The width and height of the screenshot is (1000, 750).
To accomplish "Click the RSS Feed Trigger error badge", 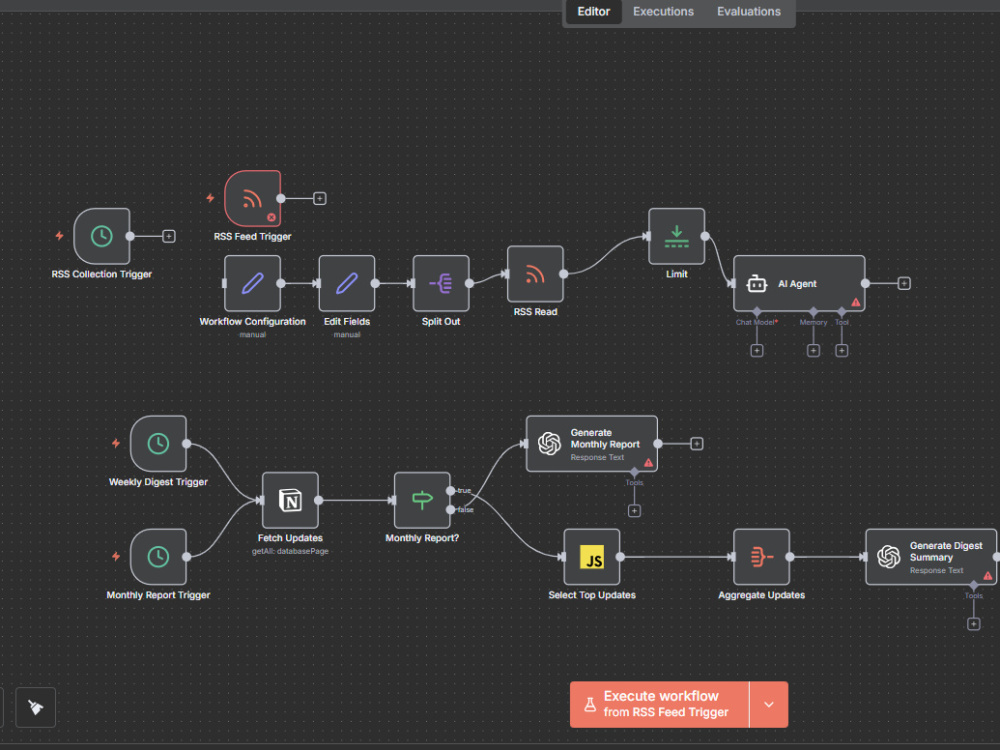I will (x=272, y=217).
